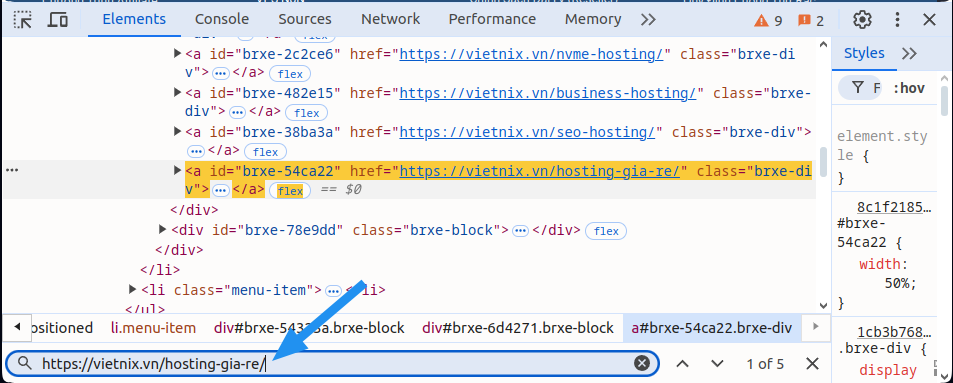Expand the li menu-item node
Screen dimensions: 953x383
tap(132, 289)
